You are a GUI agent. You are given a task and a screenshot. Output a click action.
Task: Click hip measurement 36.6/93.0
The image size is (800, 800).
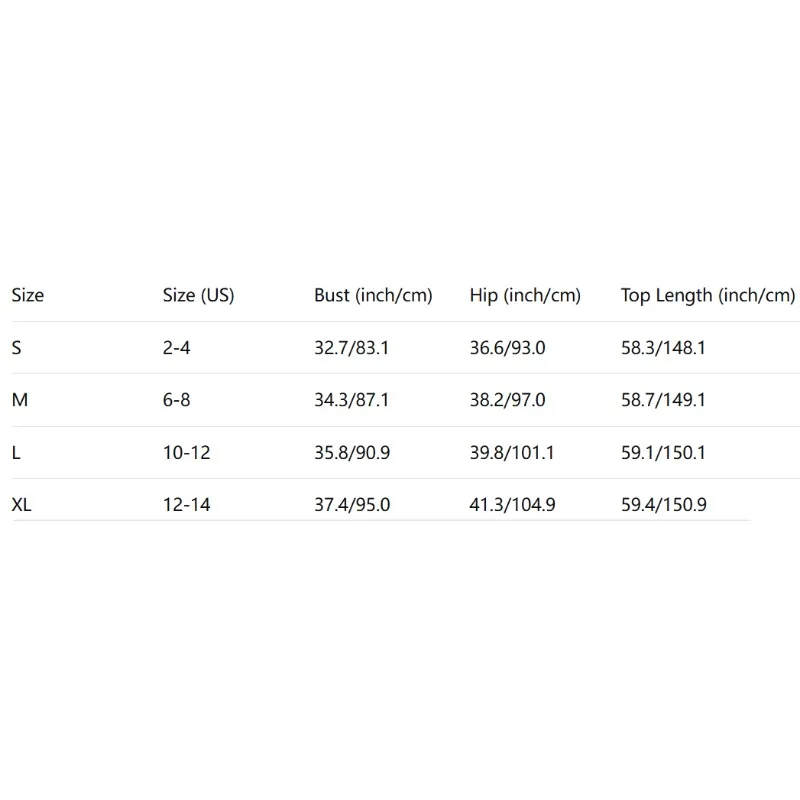pyautogui.click(x=507, y=348)
